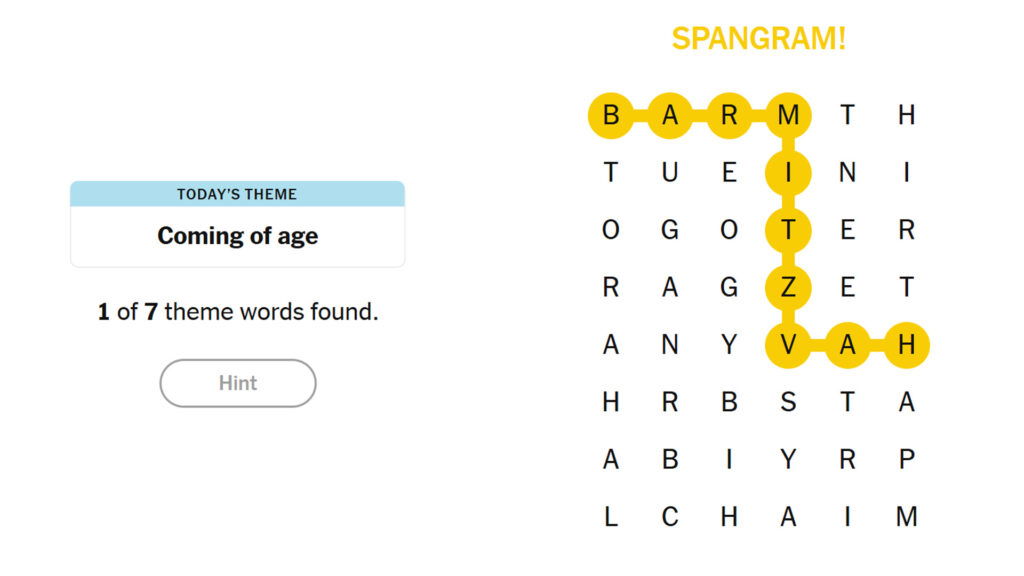Select the highlighted Z tile in the spangram
This screenshot has width=1024, height=576.
point(788,287)
